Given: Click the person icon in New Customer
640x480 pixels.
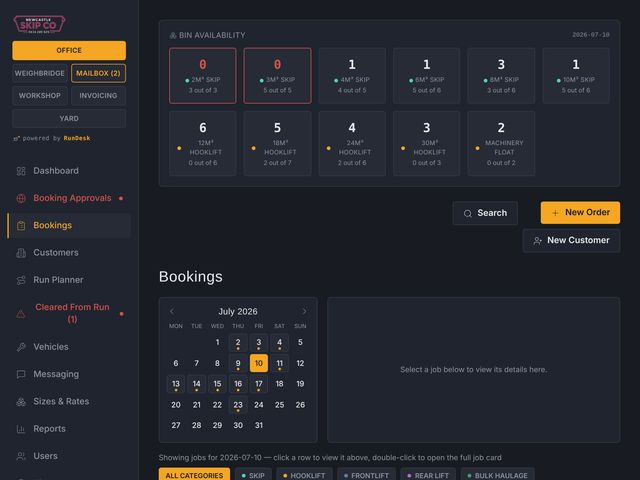Looking at the screenshot, I should (x=538, y=241).
